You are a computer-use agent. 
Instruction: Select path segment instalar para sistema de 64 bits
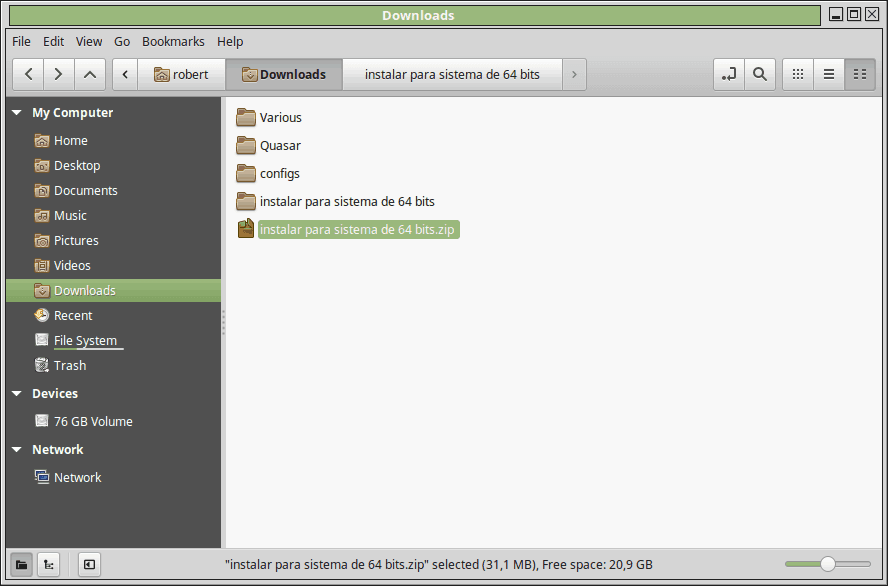tap(452, 74)
